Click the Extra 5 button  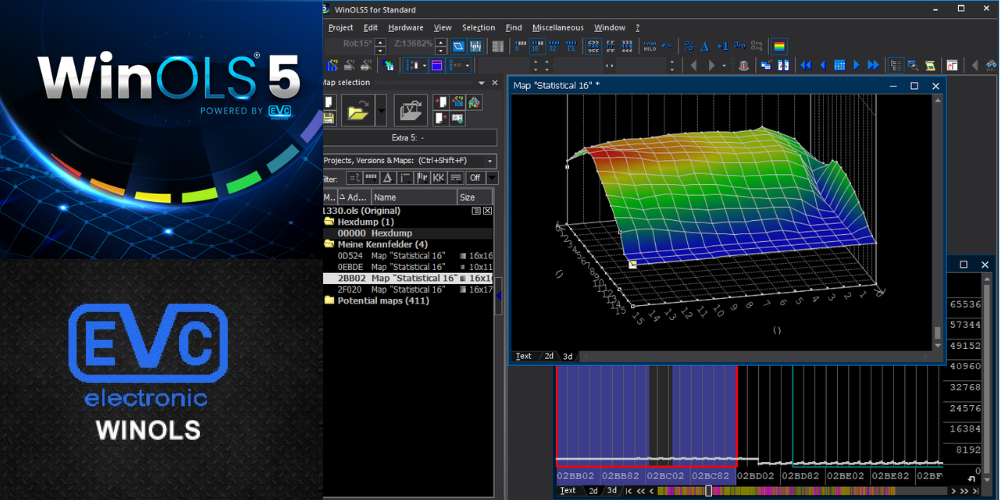[x=410, y=138]
